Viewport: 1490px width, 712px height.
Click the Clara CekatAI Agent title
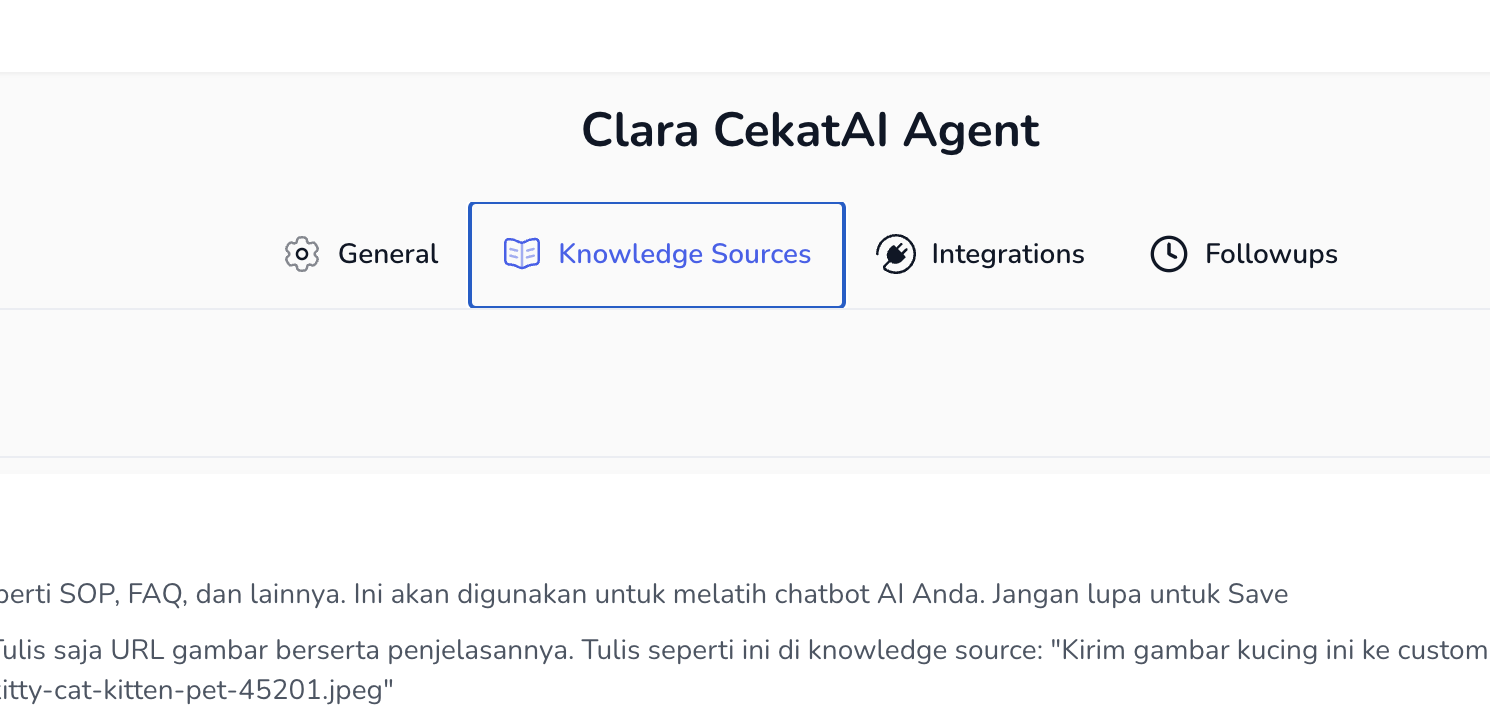coord(810,131)
